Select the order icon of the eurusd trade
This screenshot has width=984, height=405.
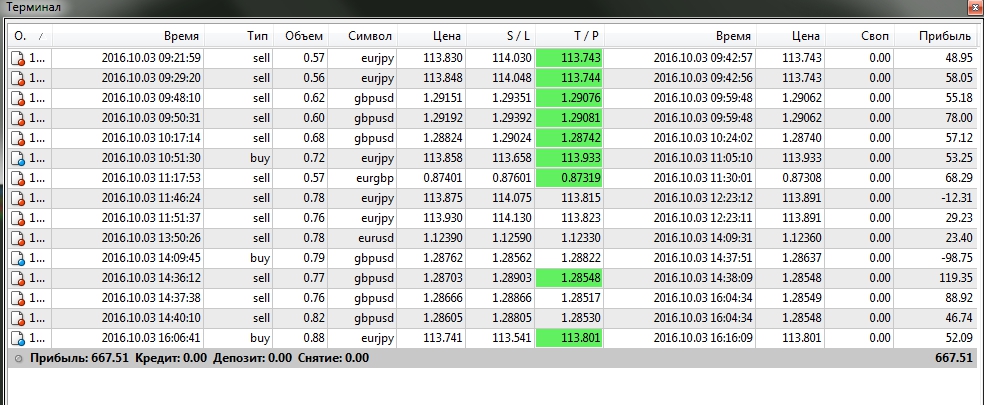click(x=18, y=239)
